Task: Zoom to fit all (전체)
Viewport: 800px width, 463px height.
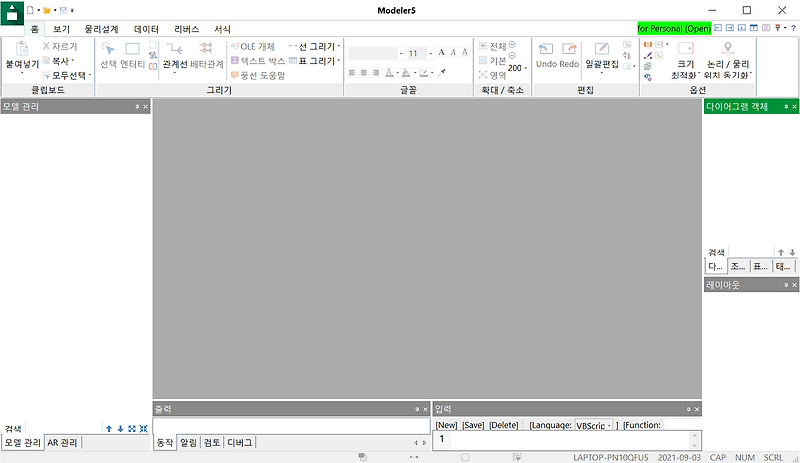Action: 492,46
